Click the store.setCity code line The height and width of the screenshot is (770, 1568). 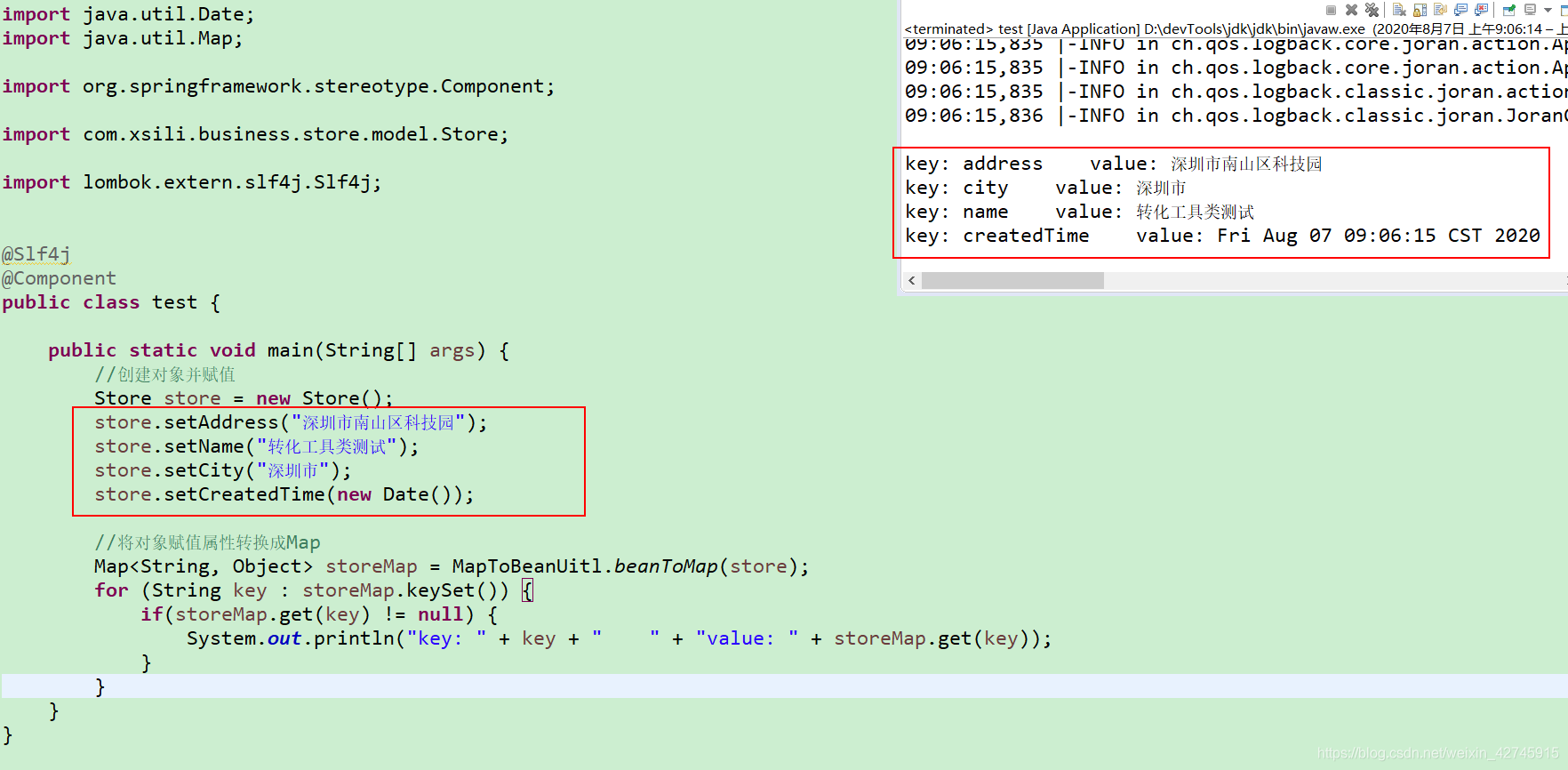pos(223,470)
